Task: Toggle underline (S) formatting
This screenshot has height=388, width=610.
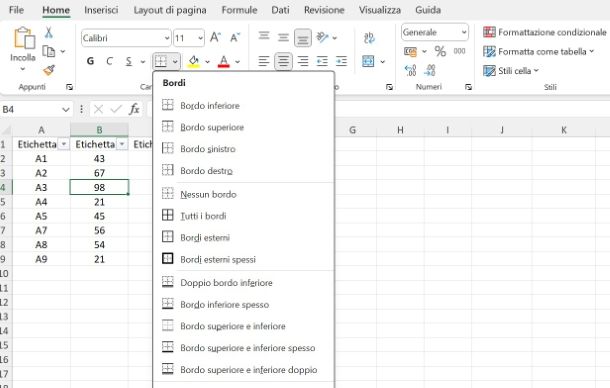Action: point(129,61)
